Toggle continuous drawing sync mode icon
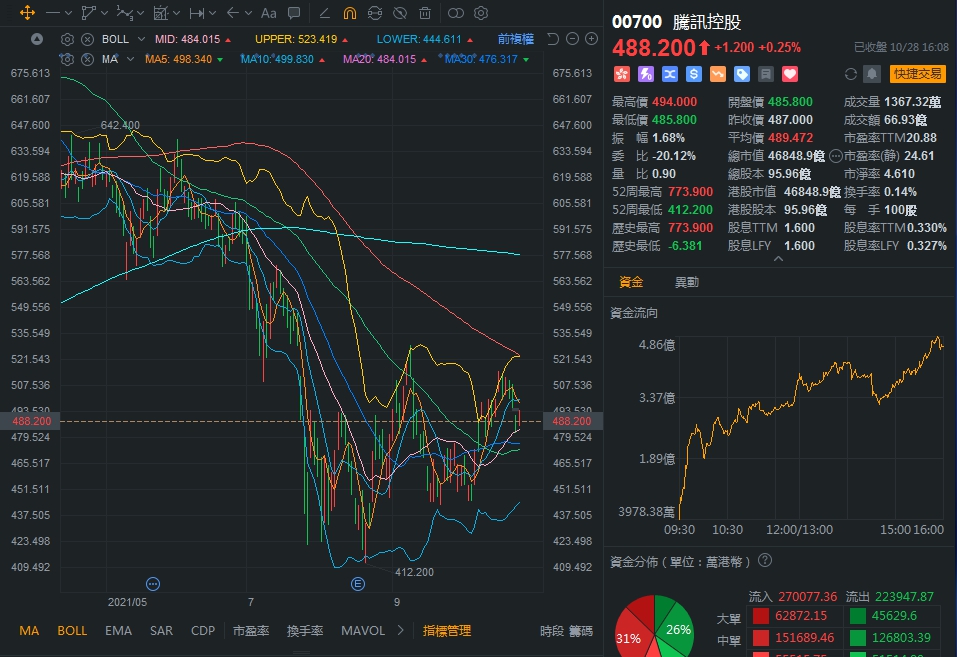This screenshot has height=657, width=957. (x=375, y=13)
